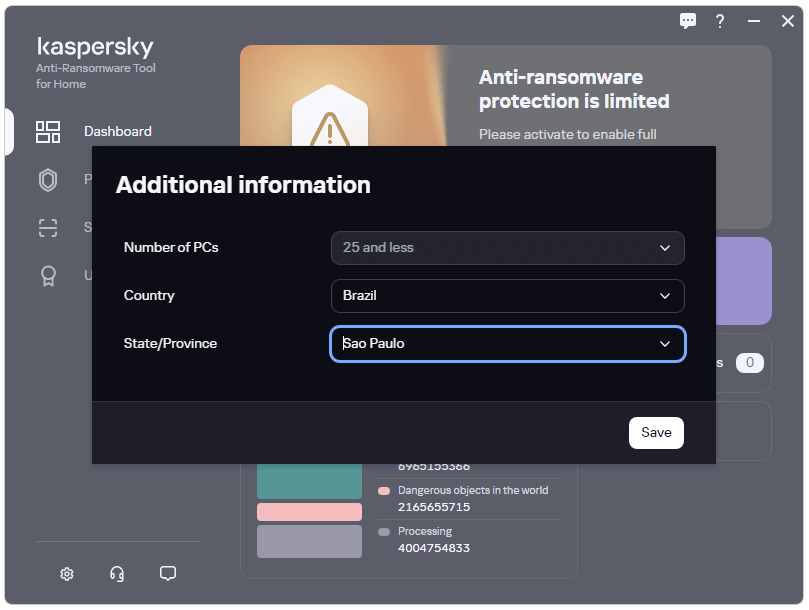The image size is (809, 610).
Task: Select the Dashboard grid icon in sidebar
Action: (48, 132)
